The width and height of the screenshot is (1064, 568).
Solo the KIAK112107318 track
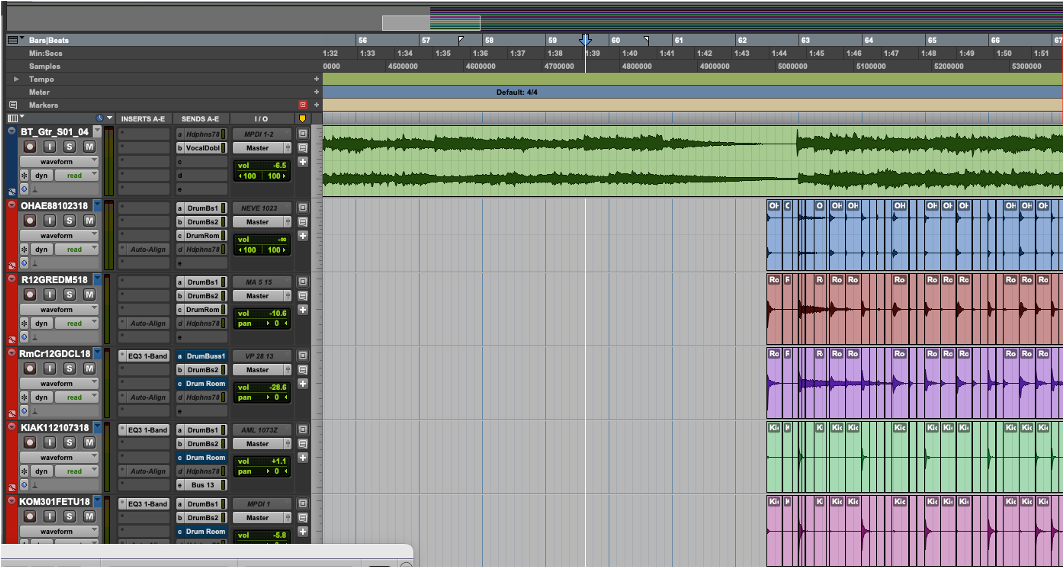[x=69, y=442]
